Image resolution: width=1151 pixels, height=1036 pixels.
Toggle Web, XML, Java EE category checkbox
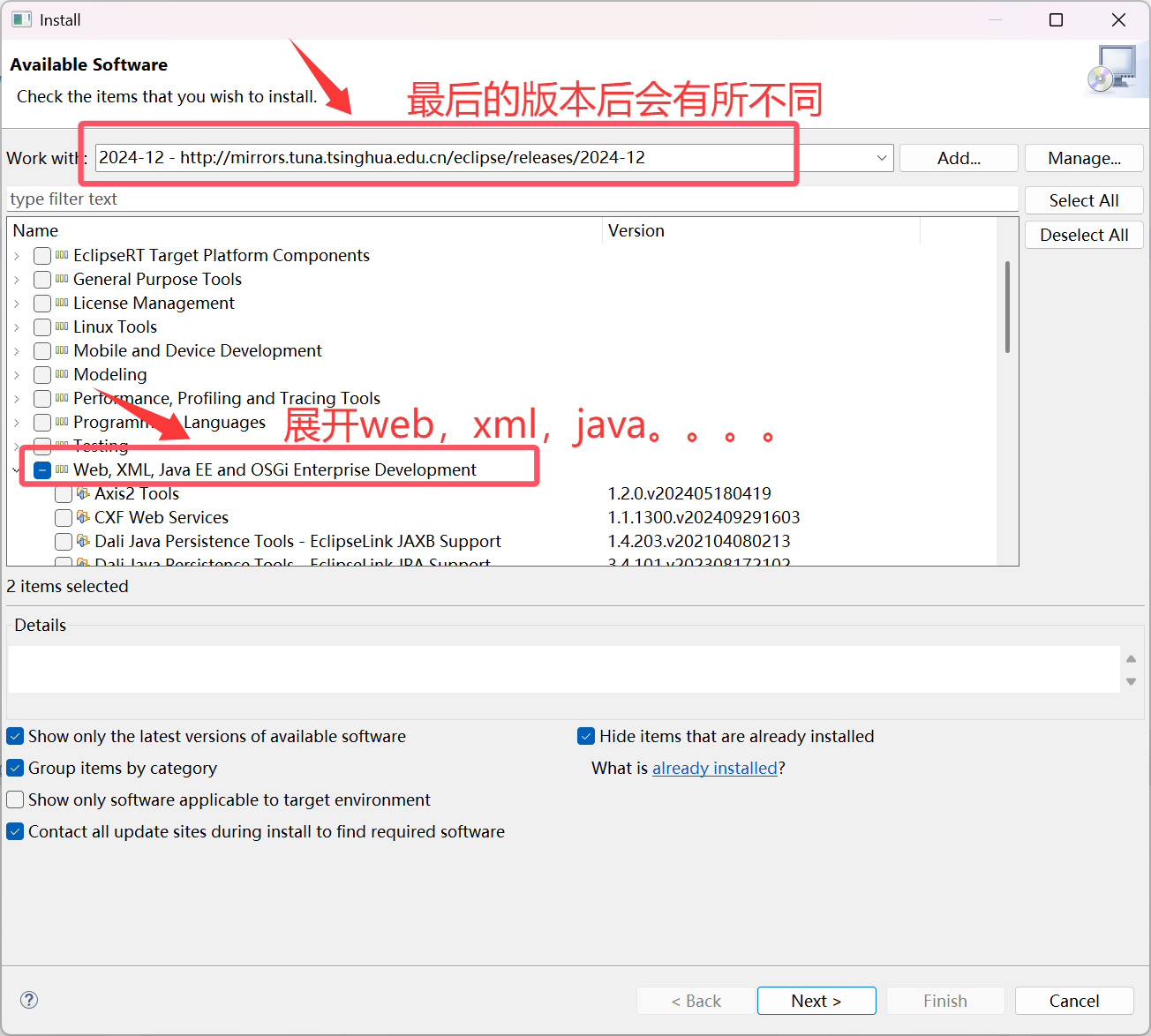(42, 470)
